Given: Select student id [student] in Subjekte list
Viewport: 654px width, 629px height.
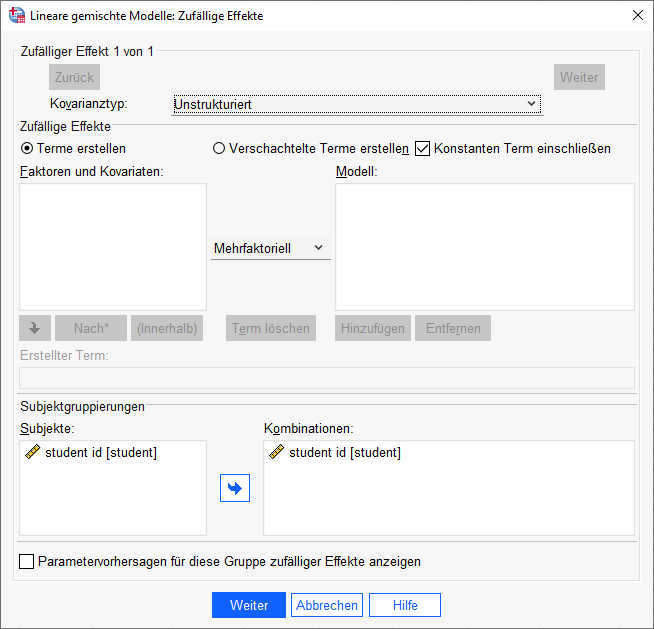Looking at the screenshot, I should tap(101, 453).
